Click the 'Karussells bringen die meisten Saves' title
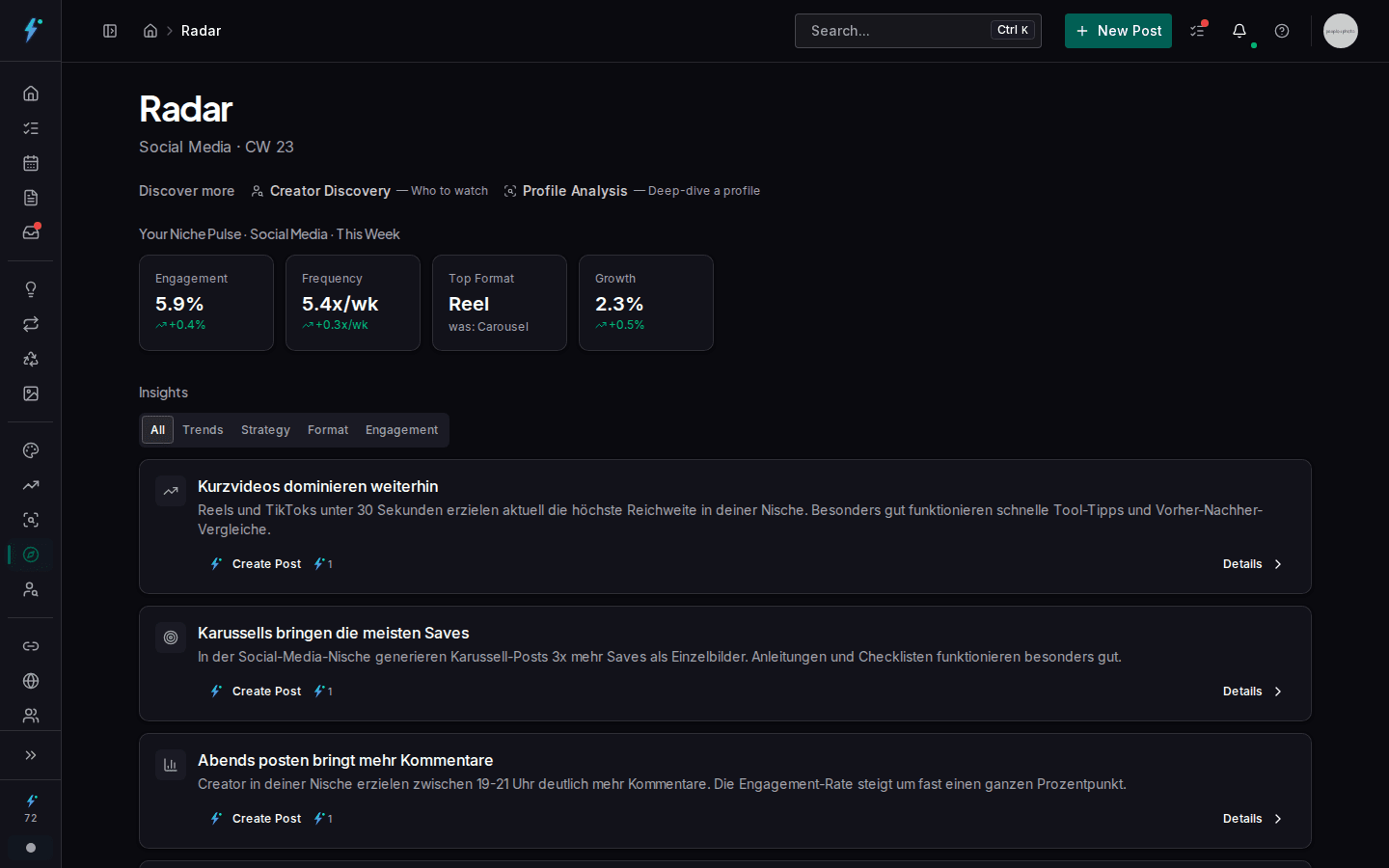 tap(333, 633)
